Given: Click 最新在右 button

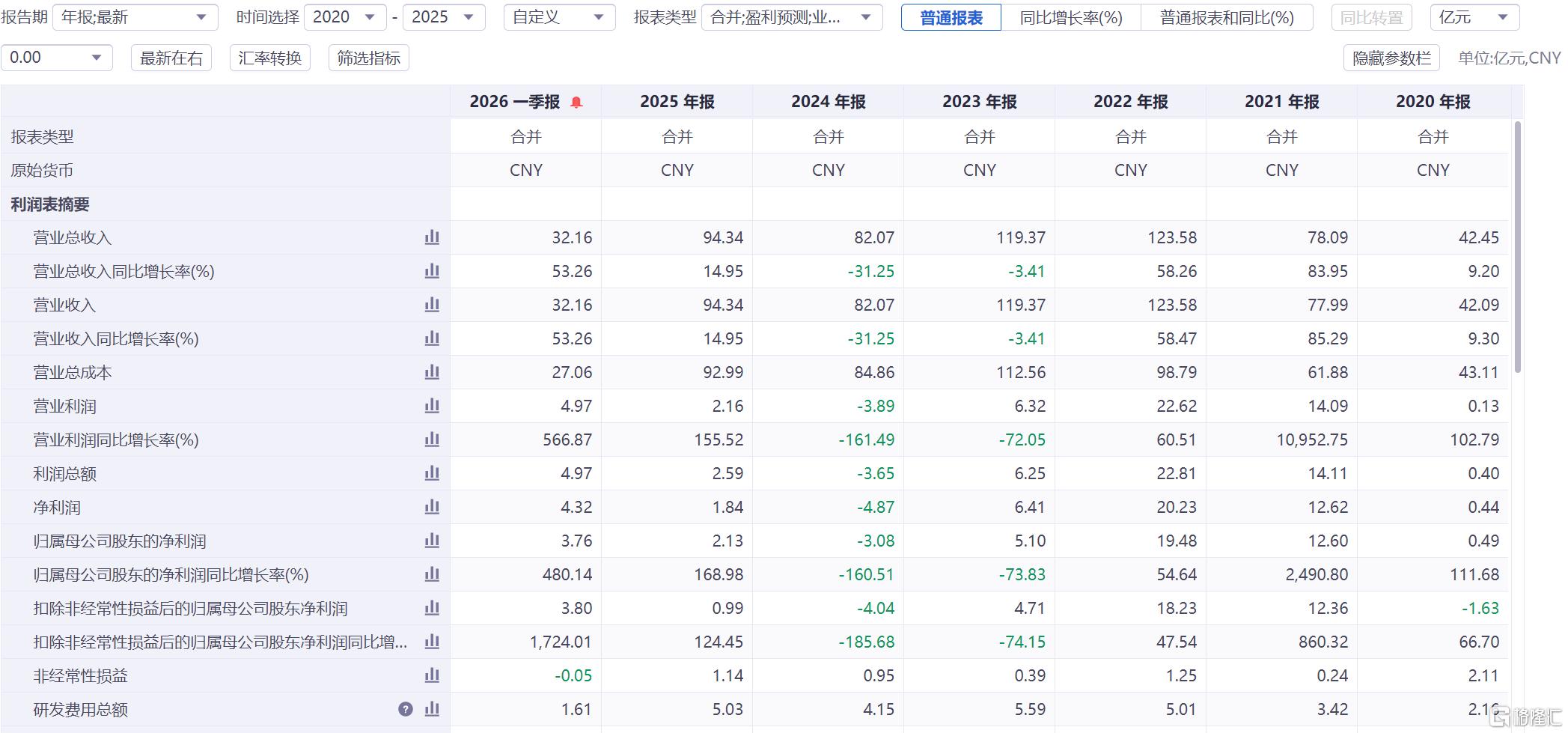Looking at the screenshot, I should click(x=171, y=58).
